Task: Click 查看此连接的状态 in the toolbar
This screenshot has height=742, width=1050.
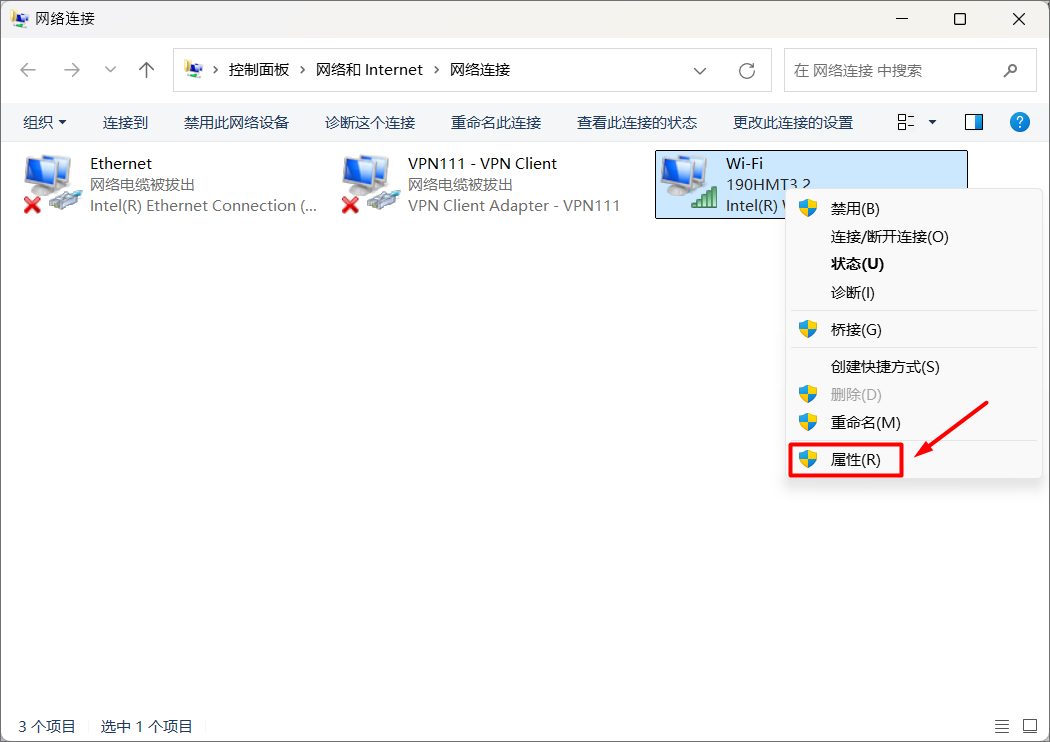Action: 637,123
